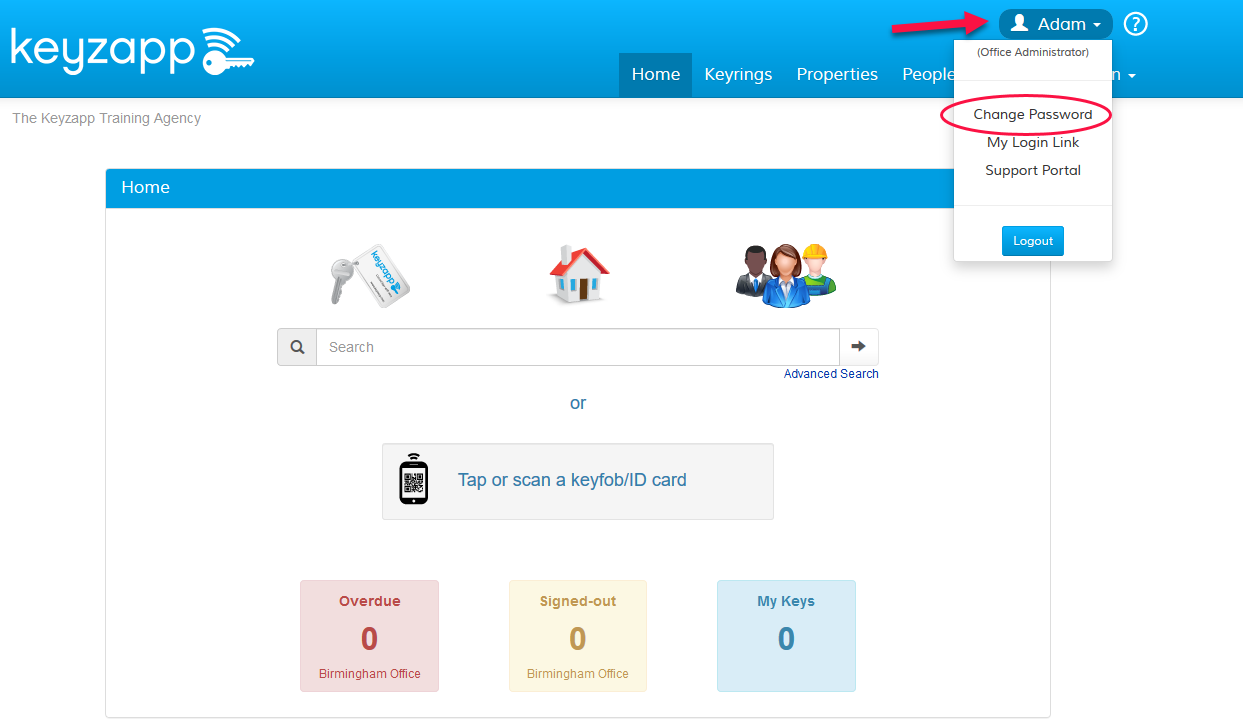Select My Login Link menu item

(1033, 142)
